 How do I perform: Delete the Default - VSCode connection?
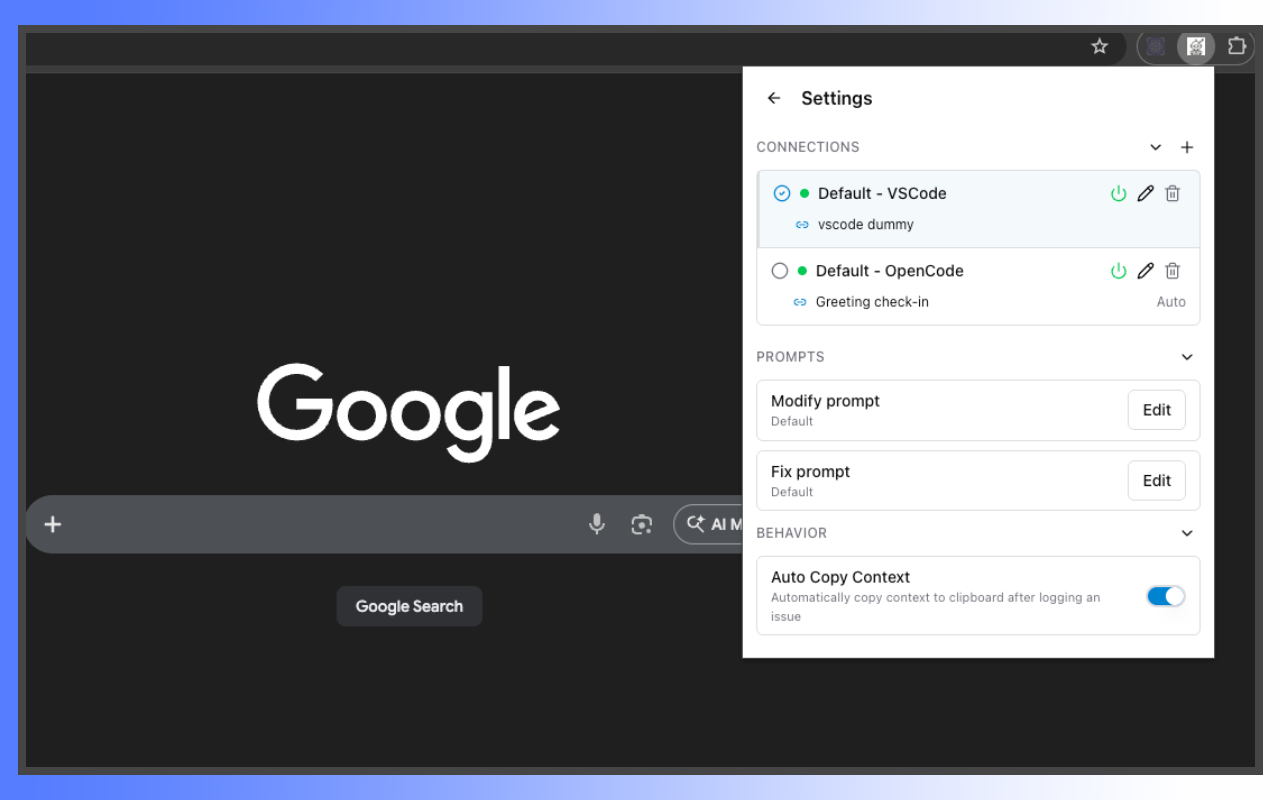point(1173,193)
